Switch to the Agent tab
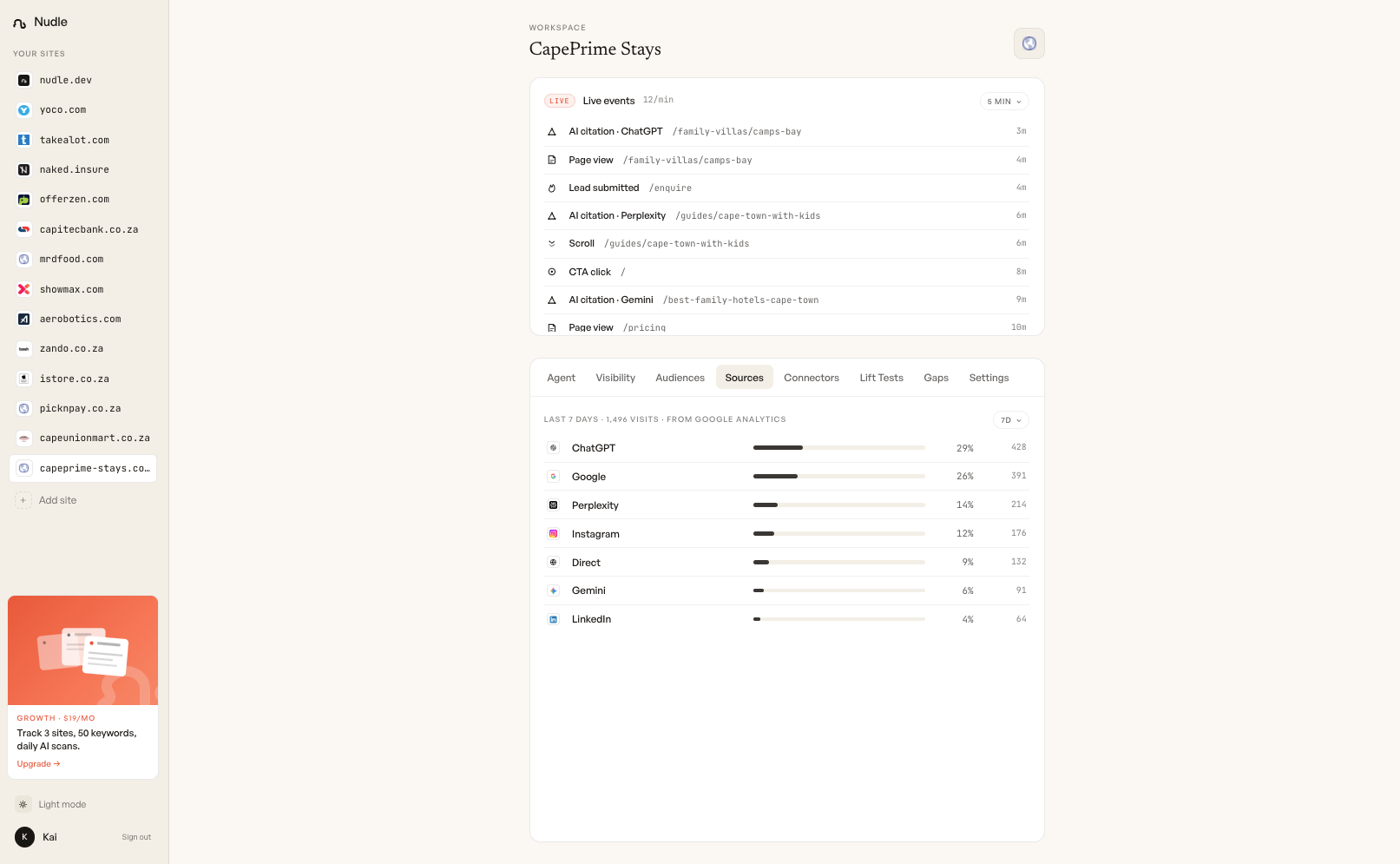Viewport: 1400px width, 864px height. coord(562,378)
